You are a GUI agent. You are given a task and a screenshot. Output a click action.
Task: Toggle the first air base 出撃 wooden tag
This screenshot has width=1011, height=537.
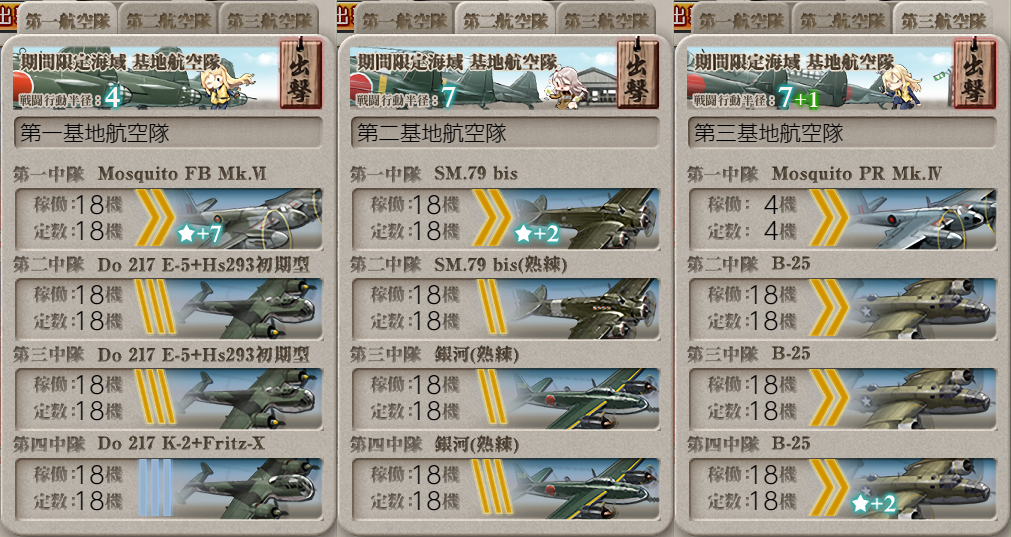(300, 73)
